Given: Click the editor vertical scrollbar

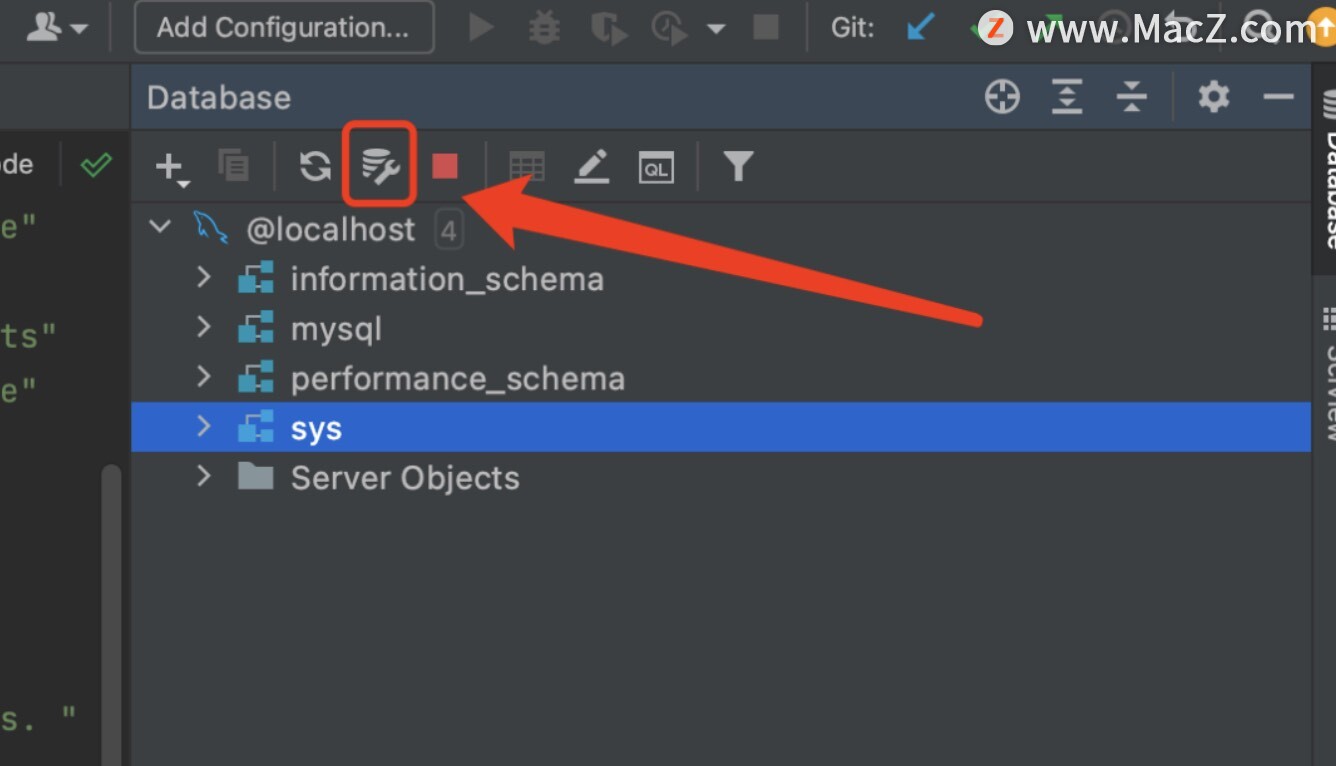Looking at the screenshot, I should pyautogui.click(x=111, y=615).
